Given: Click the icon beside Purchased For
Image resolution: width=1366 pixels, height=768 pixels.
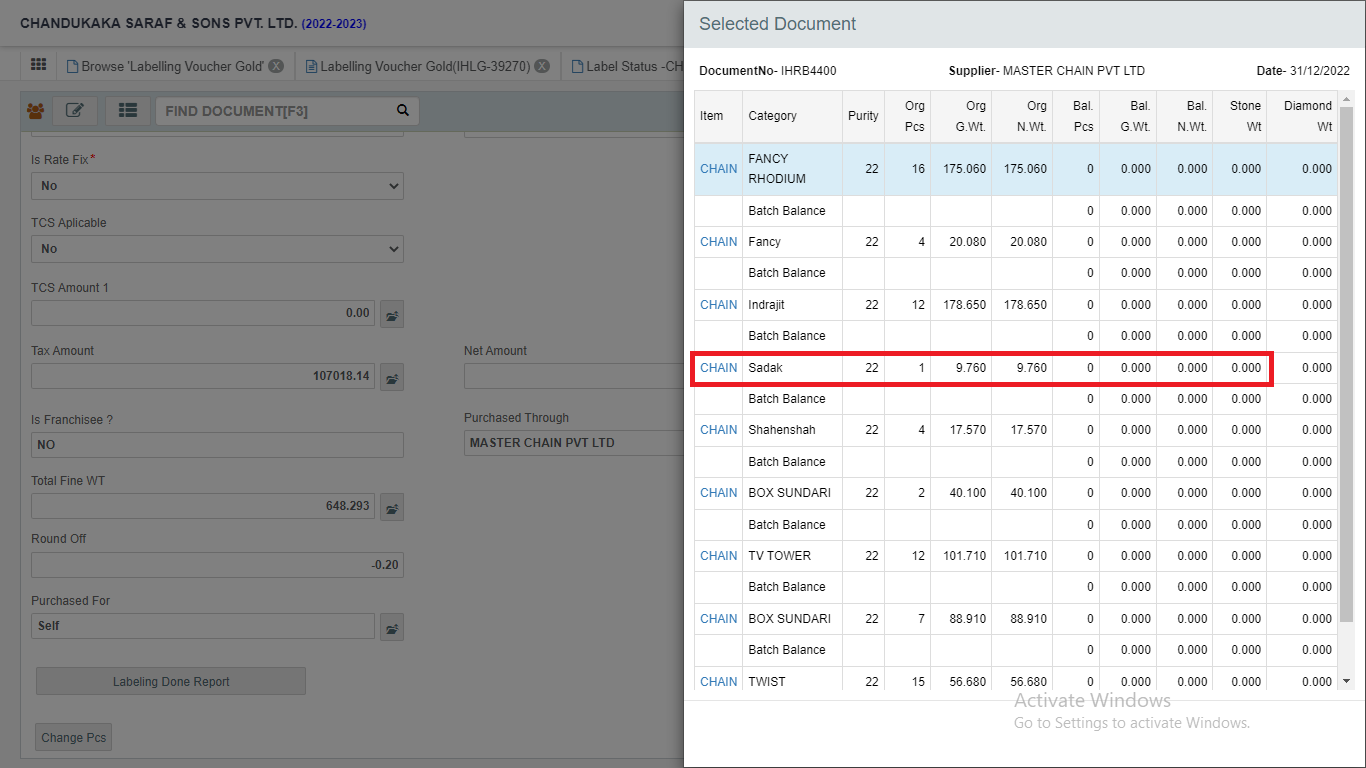Looking at the screenshot, I should (392, 627).
